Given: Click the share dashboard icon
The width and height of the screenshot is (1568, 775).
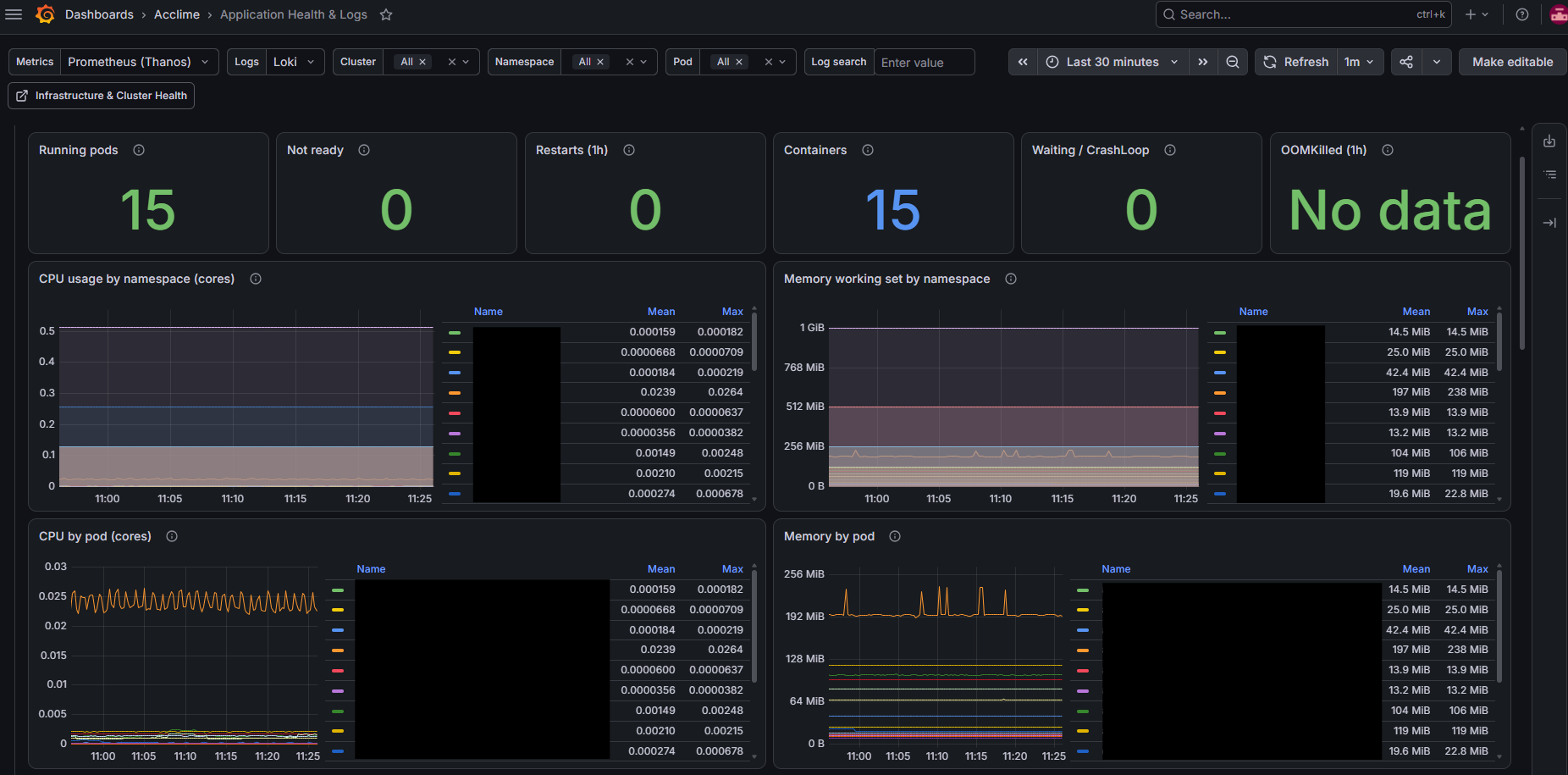Looking at the screenshot, I should tap(1406, 62).
